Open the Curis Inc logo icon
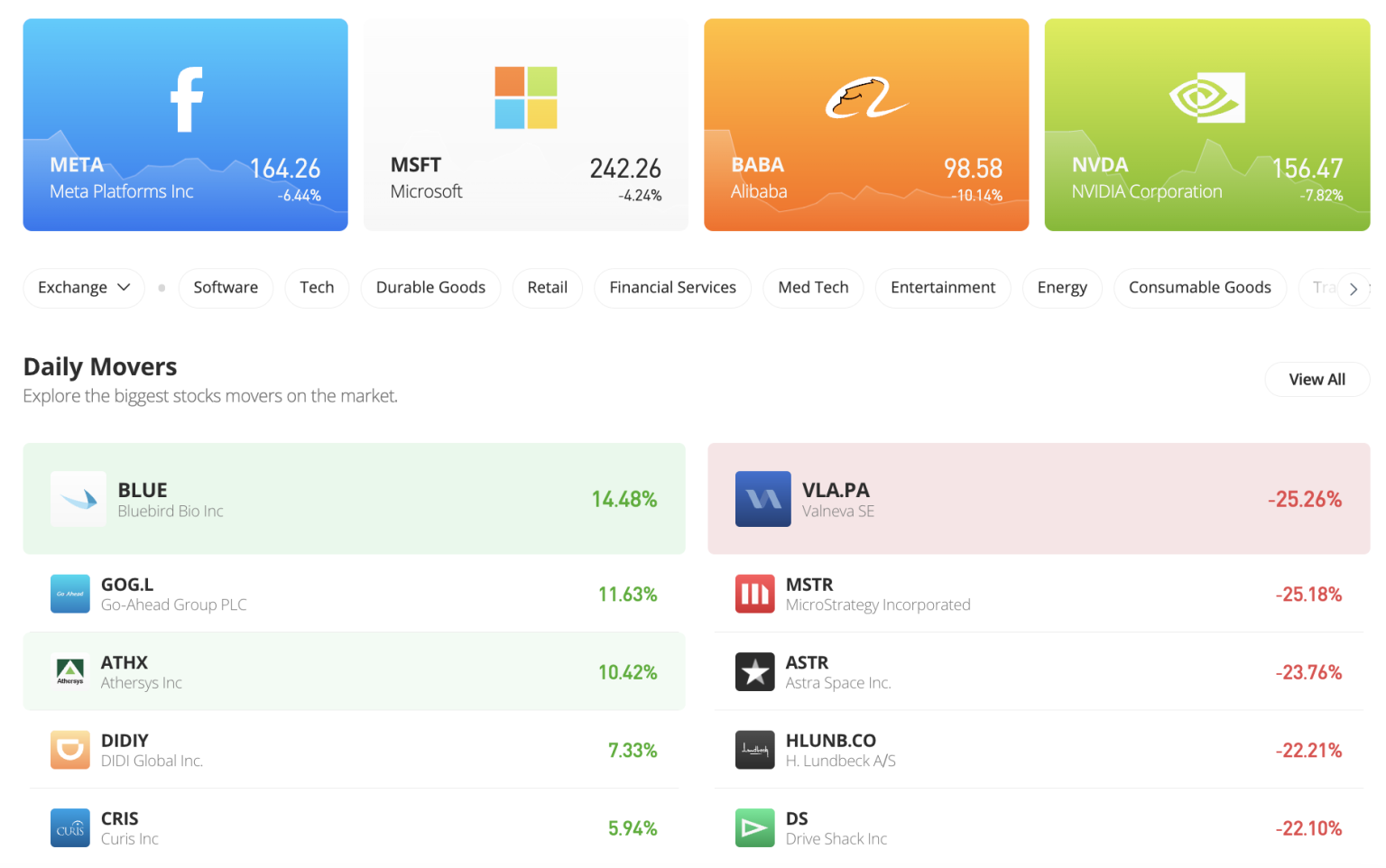Screen dimensions: 1386x868 click(x=70, y=827)
